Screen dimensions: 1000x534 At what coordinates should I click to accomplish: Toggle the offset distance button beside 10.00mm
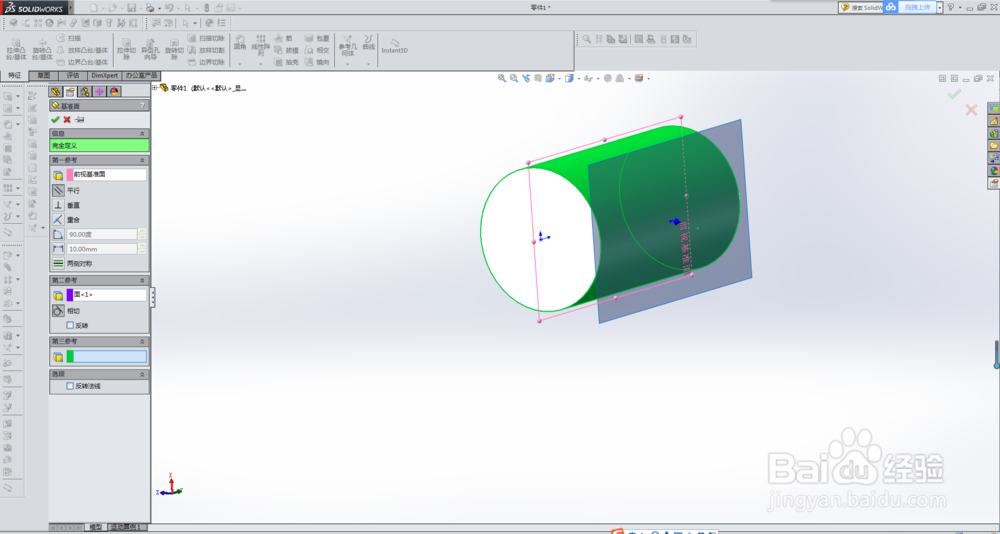click(x=58, y=249)
